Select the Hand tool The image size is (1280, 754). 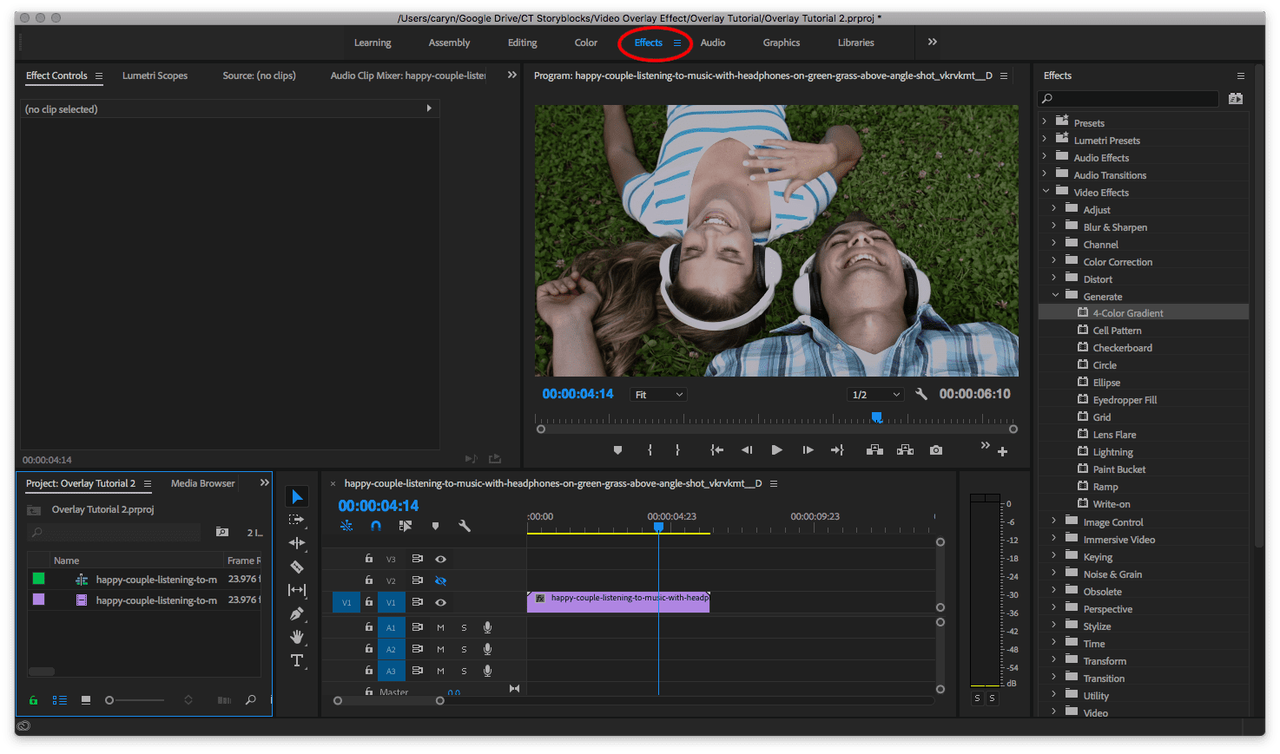point(296,637)
